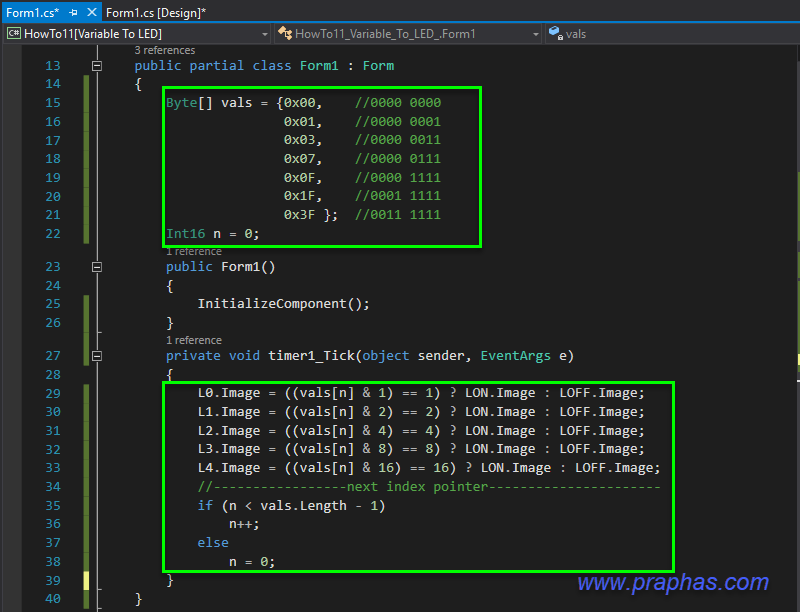800x612 pixels.
Task: Click 'n++;' on line 36
Action: pos(244,524)
